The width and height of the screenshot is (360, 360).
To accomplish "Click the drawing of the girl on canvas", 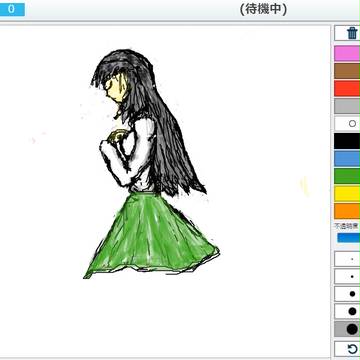I will tap(150, 164).
